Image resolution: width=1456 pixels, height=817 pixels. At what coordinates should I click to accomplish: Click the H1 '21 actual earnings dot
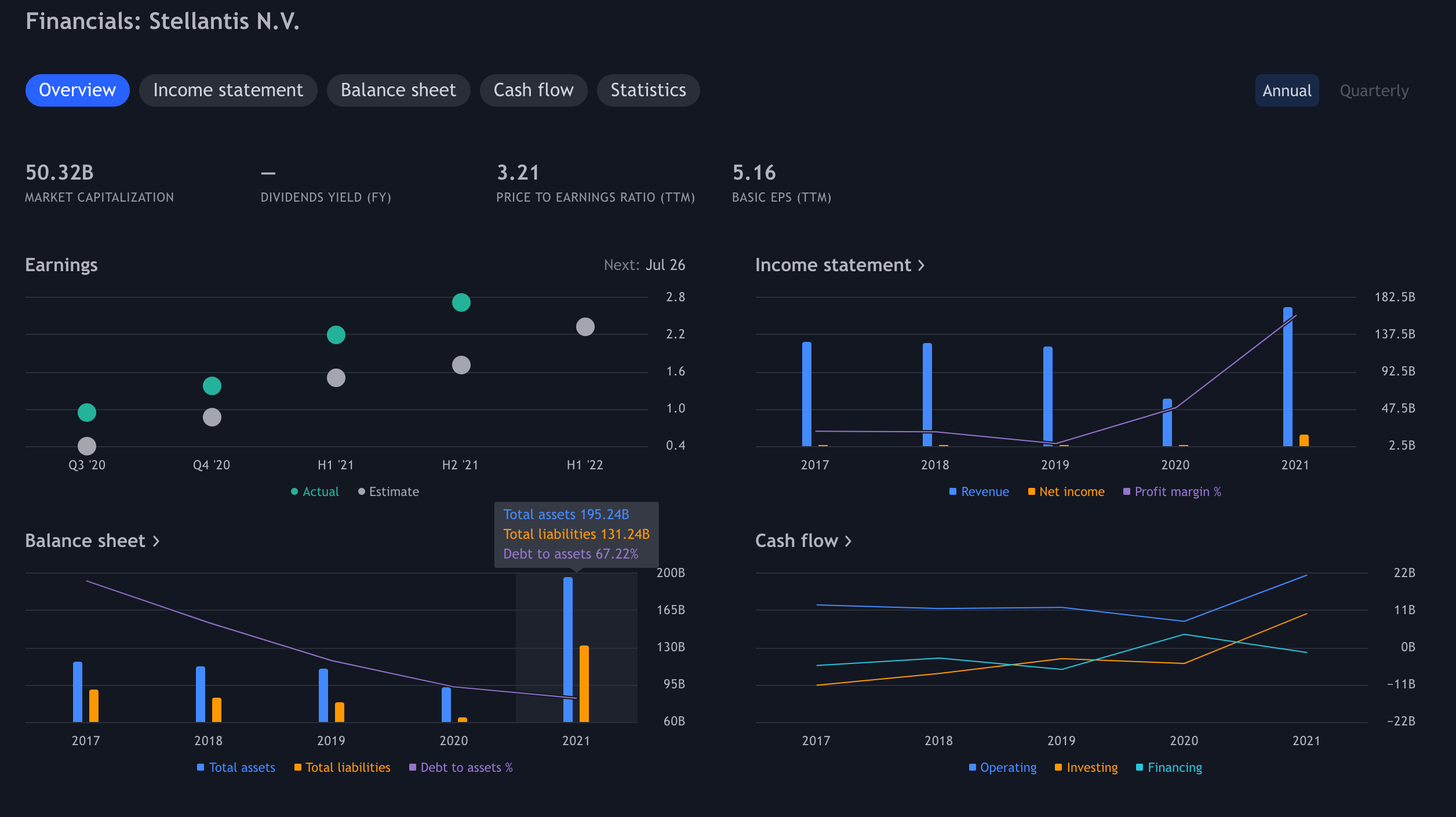tap(336, 335)
